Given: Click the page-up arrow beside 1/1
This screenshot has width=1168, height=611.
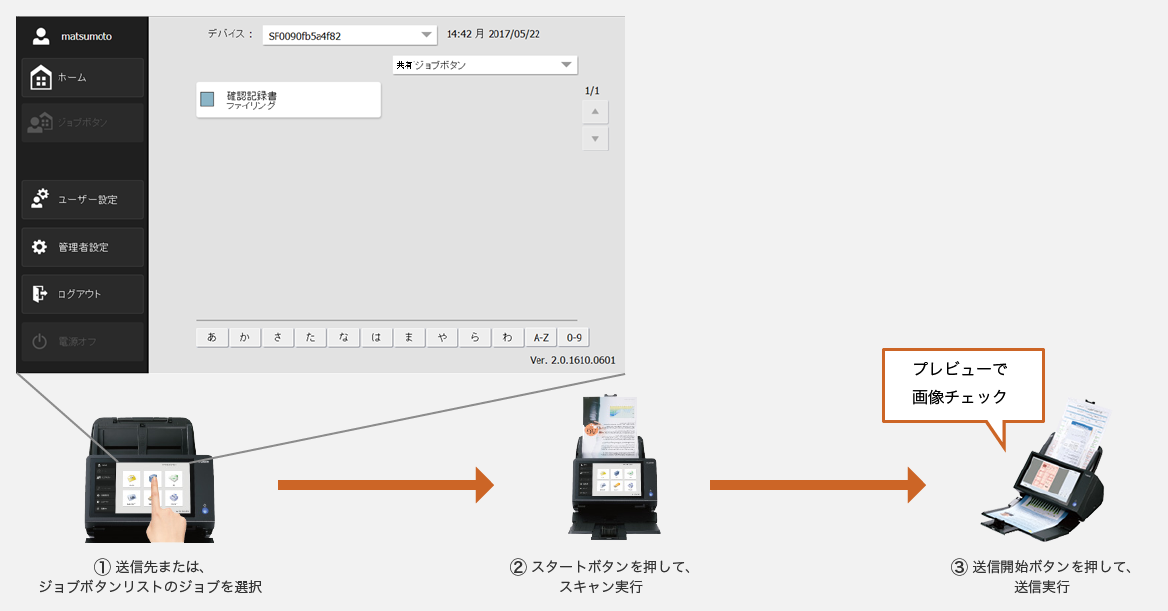Looking at the screenshot, I should point(594,112).
